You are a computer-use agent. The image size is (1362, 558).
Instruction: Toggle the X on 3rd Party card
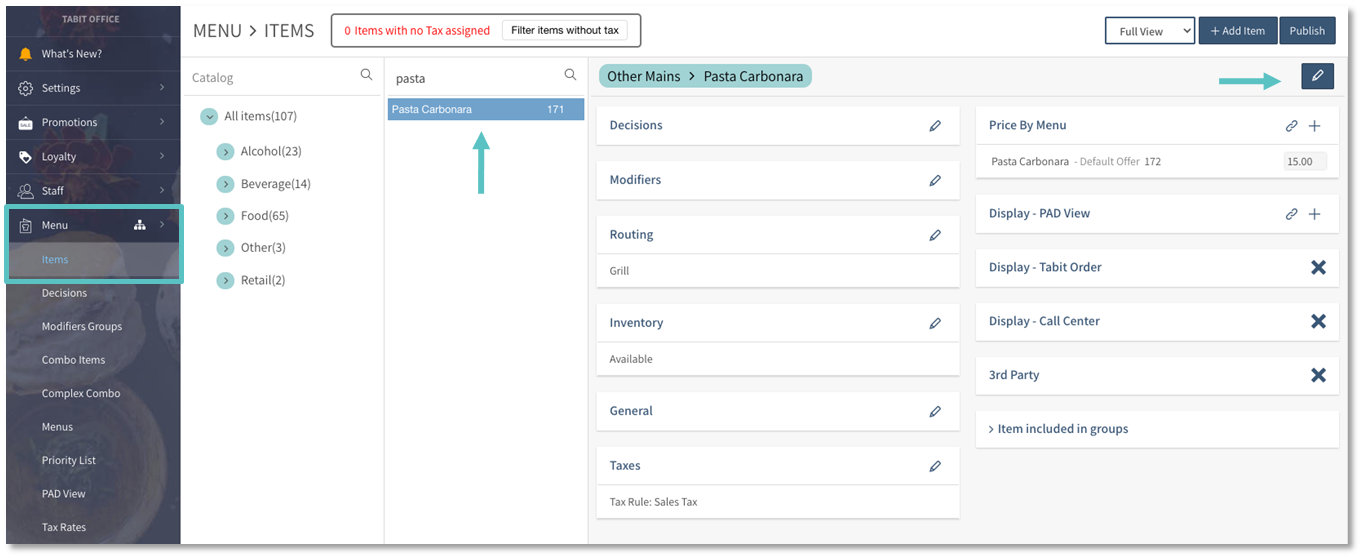point(1317,375)
